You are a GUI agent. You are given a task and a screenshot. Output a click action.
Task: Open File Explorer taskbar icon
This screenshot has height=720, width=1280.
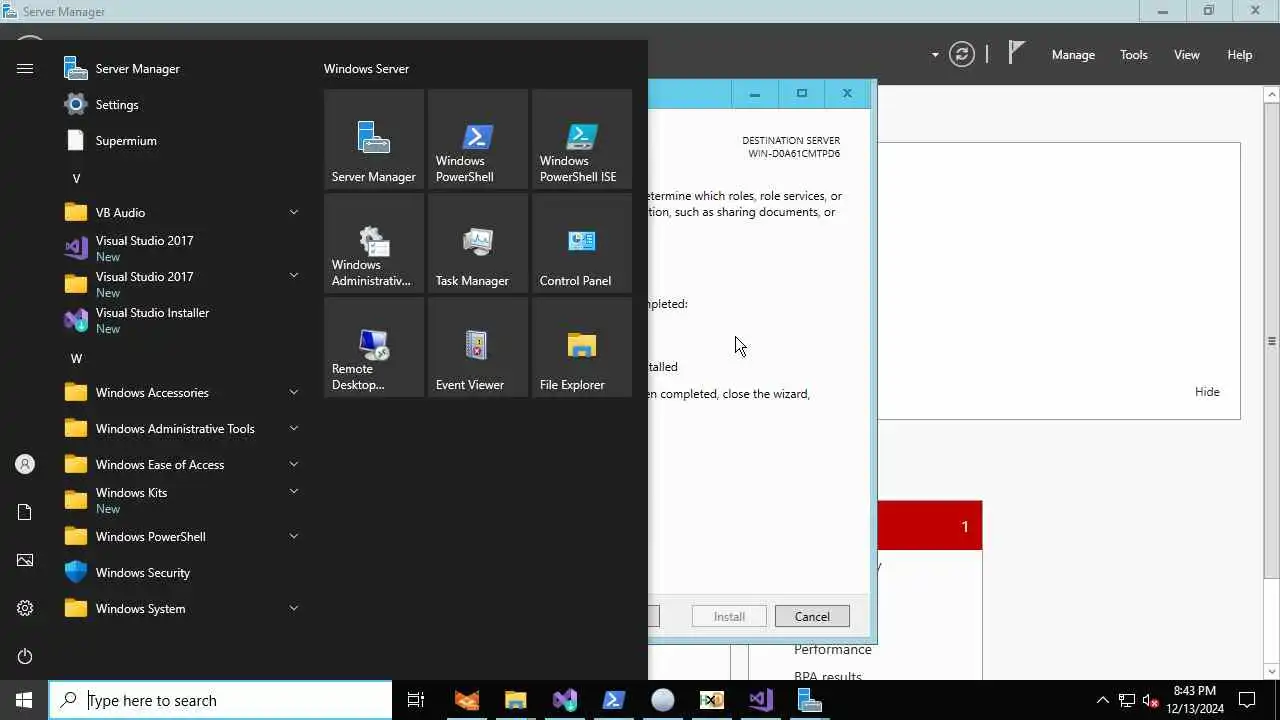click(515, 700)
